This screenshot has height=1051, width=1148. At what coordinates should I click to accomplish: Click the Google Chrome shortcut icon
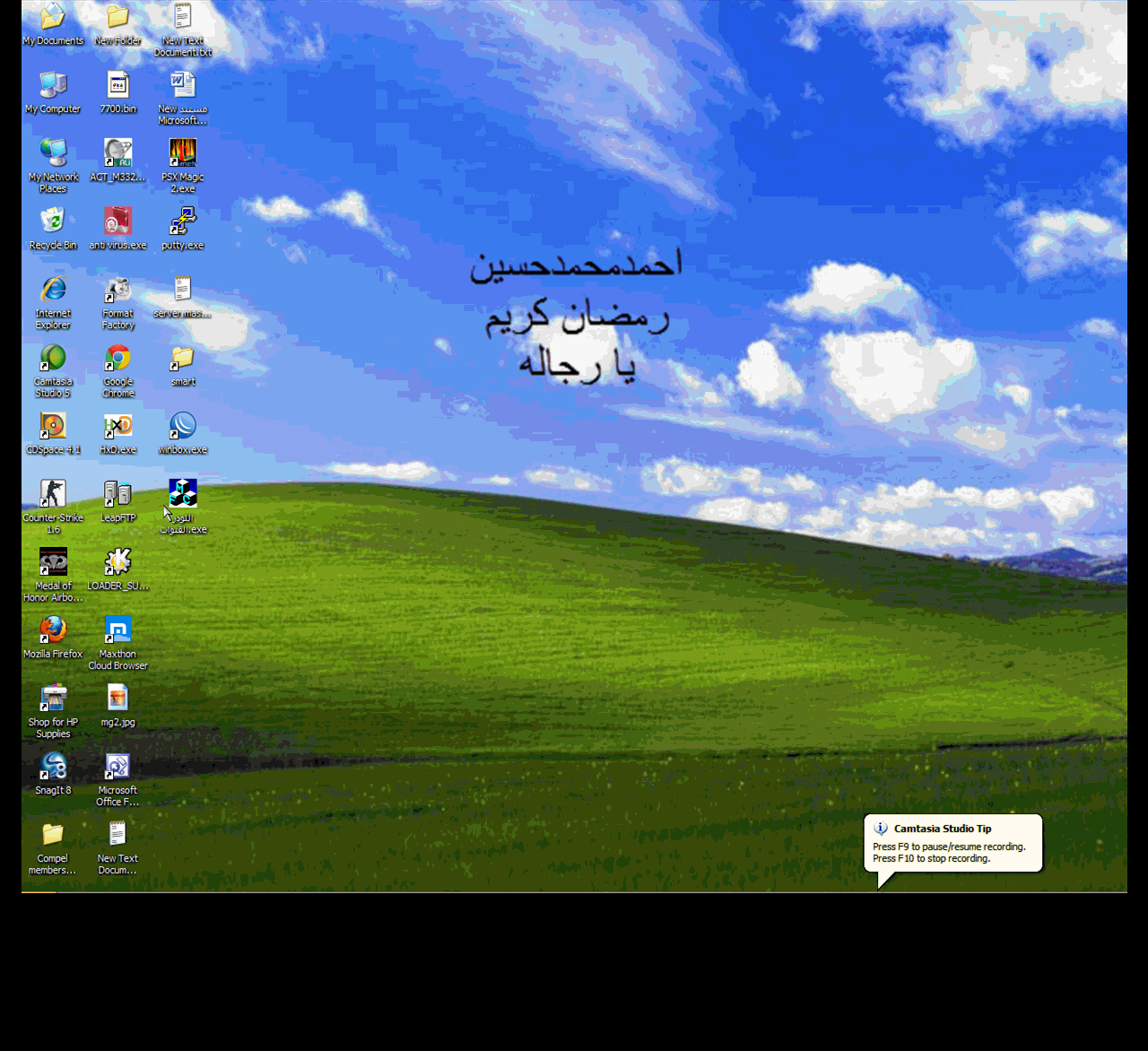117,358
